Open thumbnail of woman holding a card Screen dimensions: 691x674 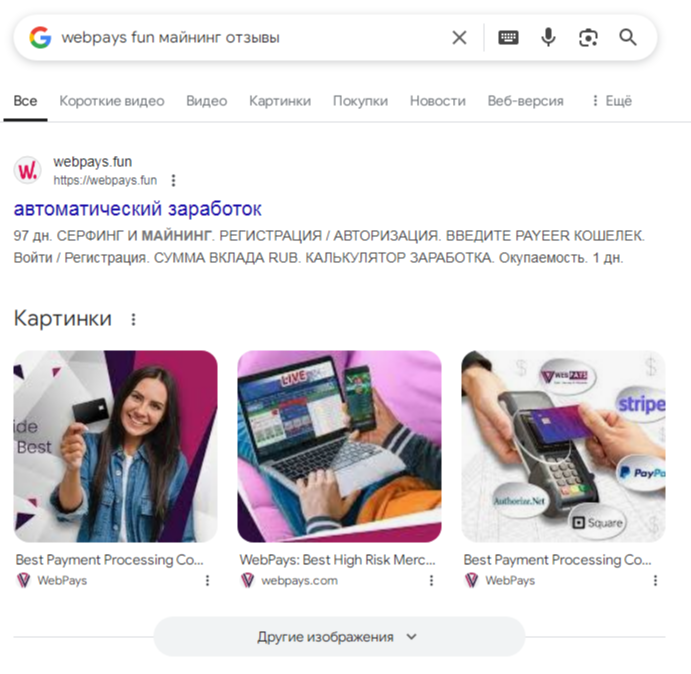(x=115, y=446)
